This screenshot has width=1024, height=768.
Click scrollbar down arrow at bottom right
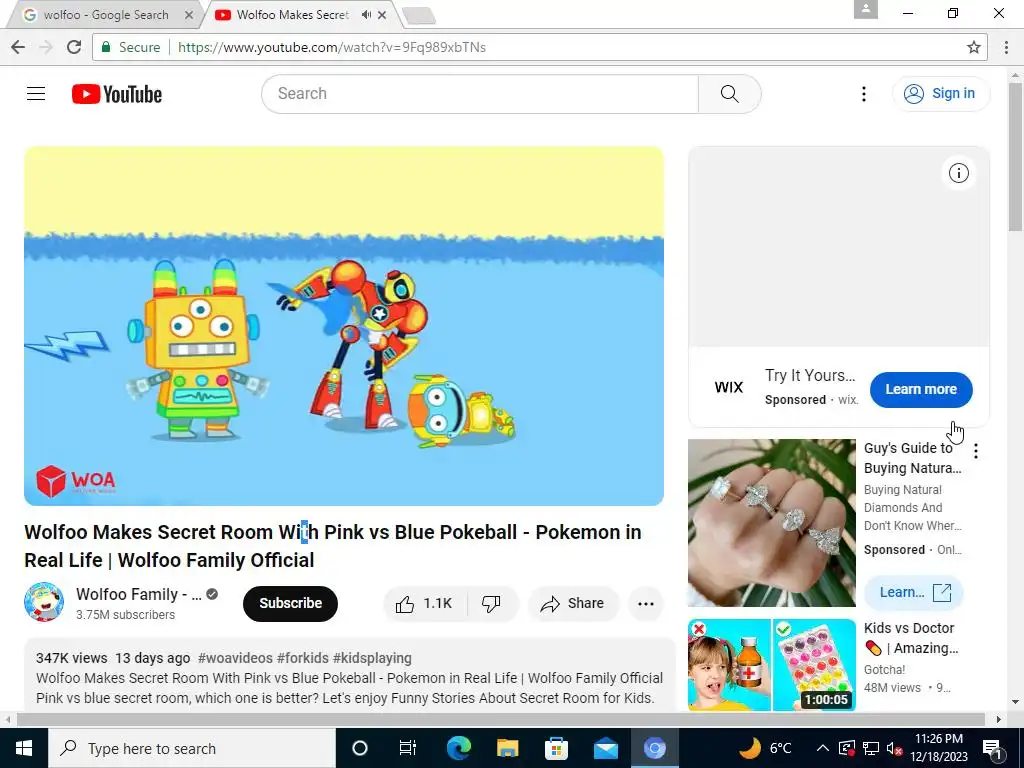coord(1015,702)
